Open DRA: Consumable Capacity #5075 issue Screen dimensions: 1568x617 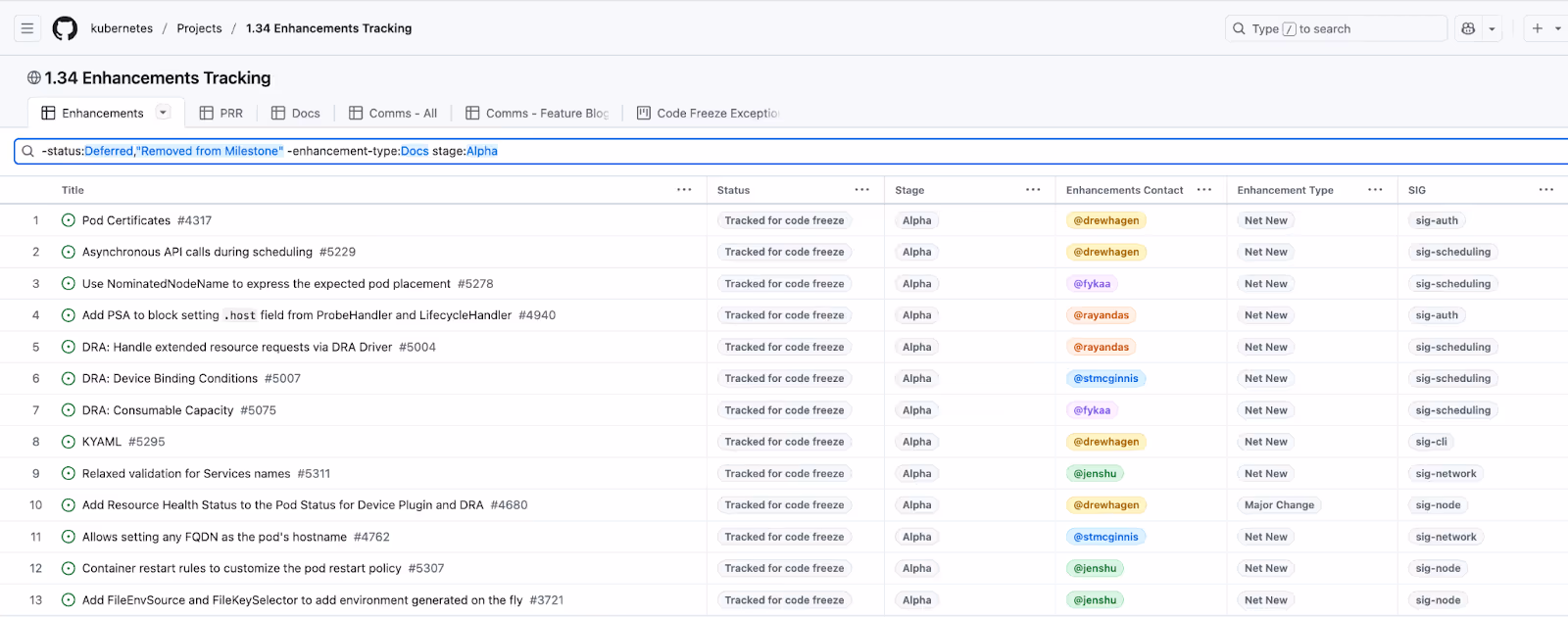click(x=179, y=410)
